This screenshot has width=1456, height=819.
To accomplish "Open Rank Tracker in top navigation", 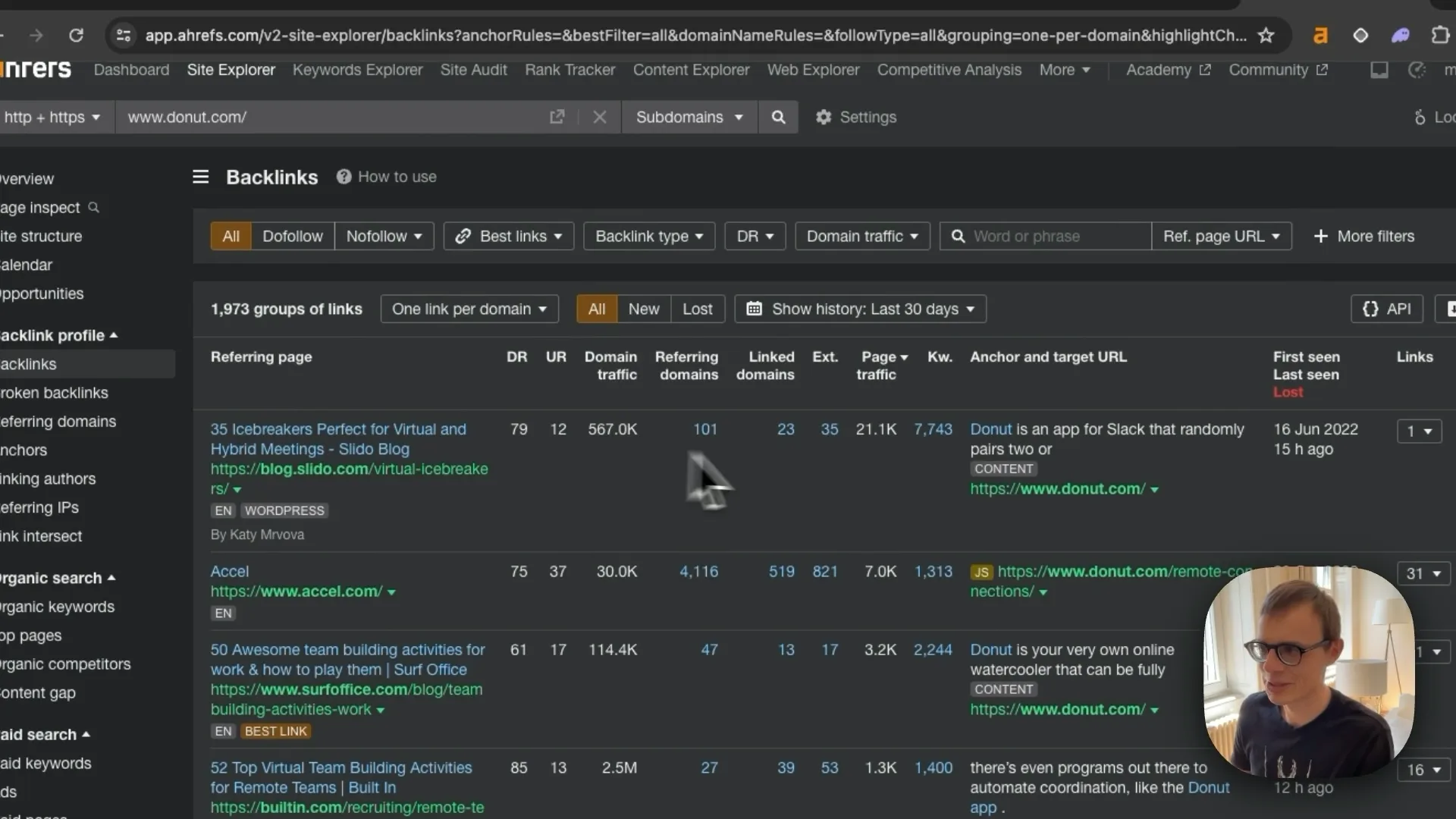I will [570, 70].
